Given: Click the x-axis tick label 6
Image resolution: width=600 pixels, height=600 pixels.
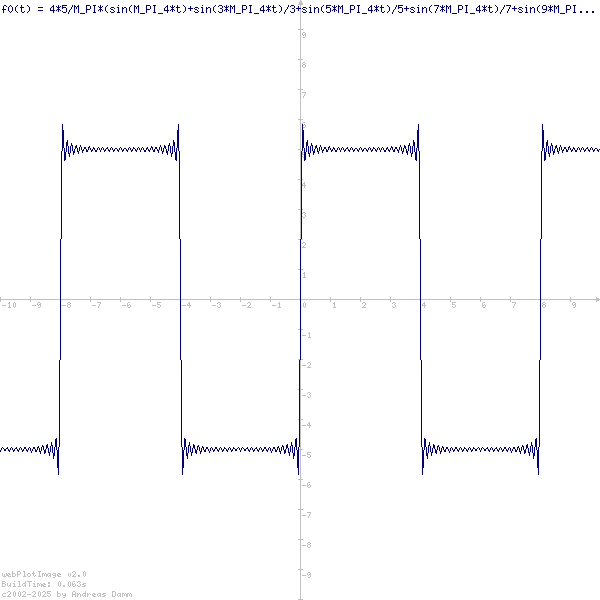Looking at the screenshot, I should [484, 305].
